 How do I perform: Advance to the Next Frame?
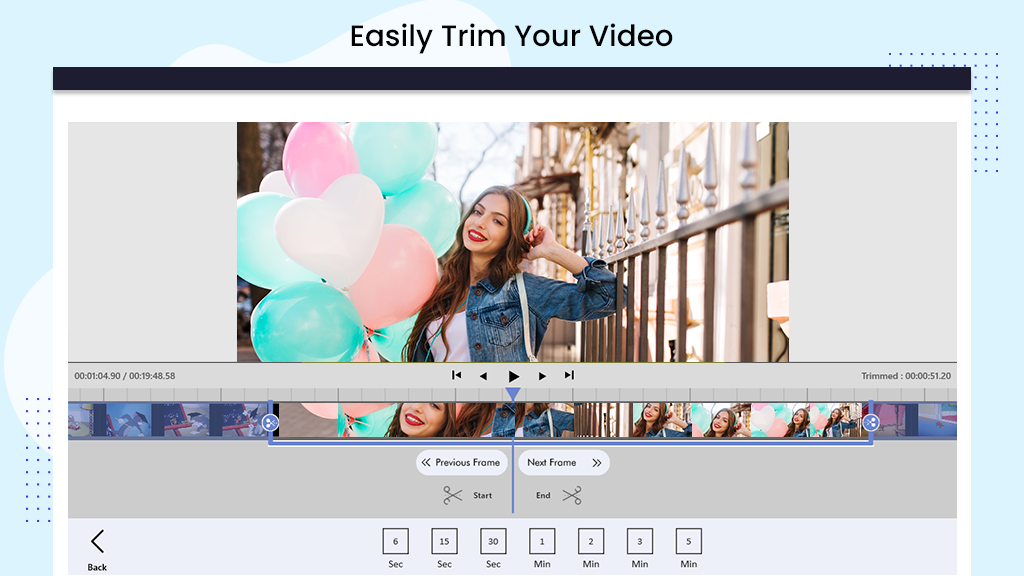coord(564,462)
